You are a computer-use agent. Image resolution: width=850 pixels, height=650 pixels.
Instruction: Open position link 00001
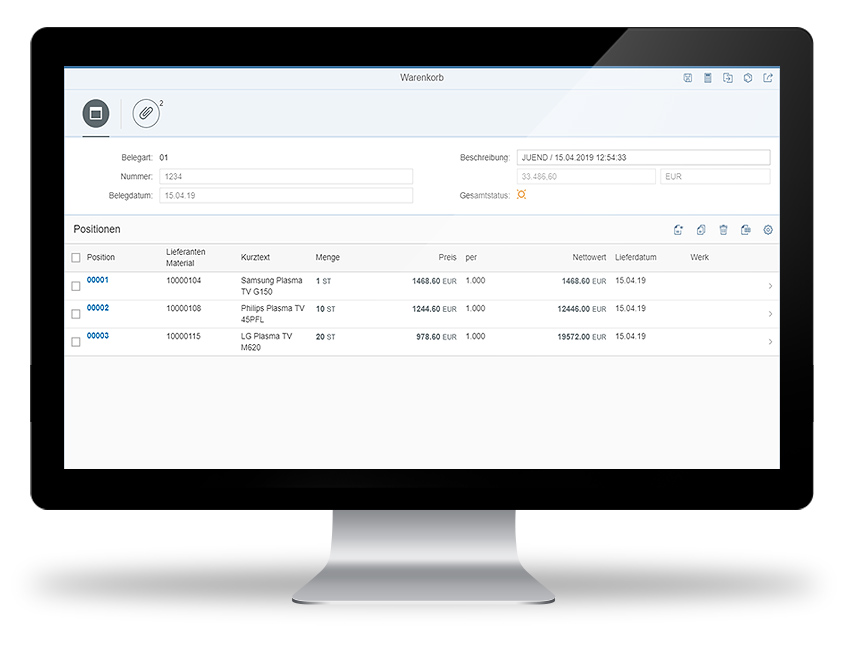[x=98, y=280]
